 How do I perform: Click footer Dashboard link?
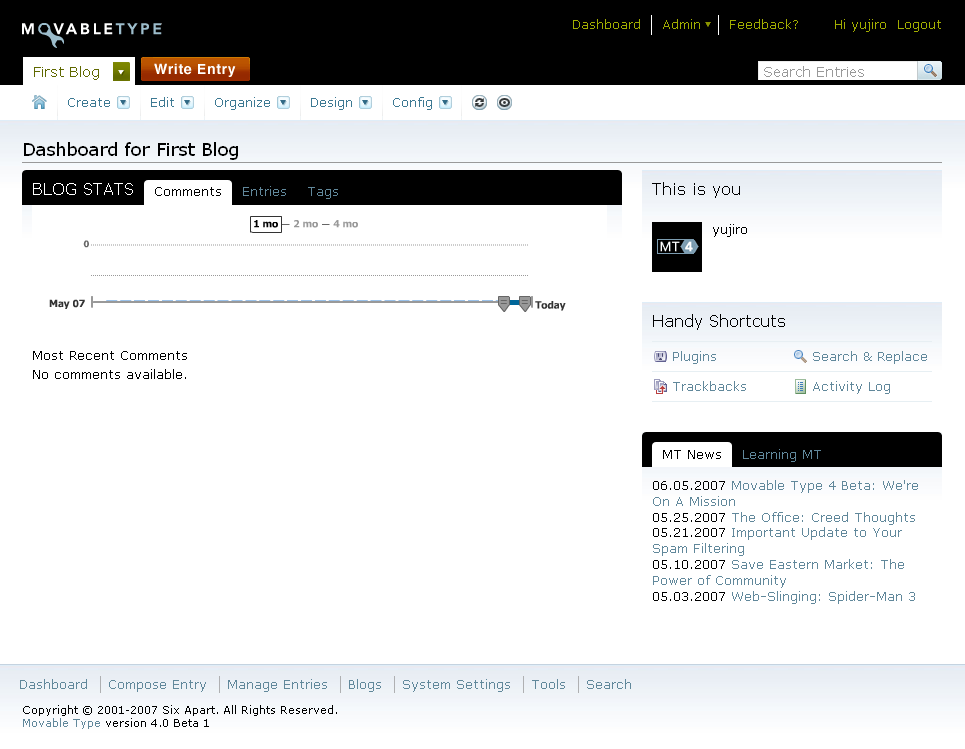pos(54,684)
